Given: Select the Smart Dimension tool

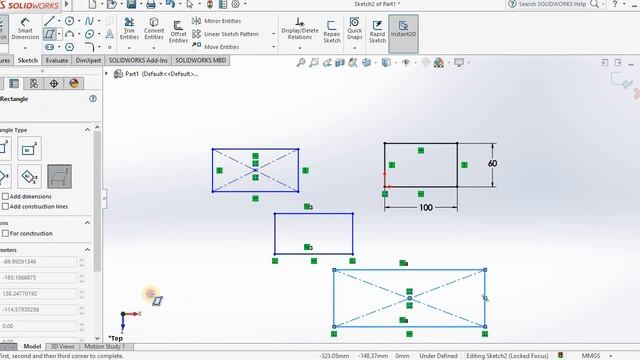Looking at the screenshot, I should [x=25, y=29].
